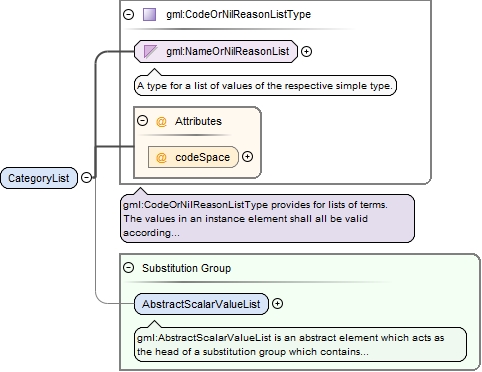Click the 'list of values' annotation bubble
Screen dimensions: 482x372
click(x=265, y=86)
